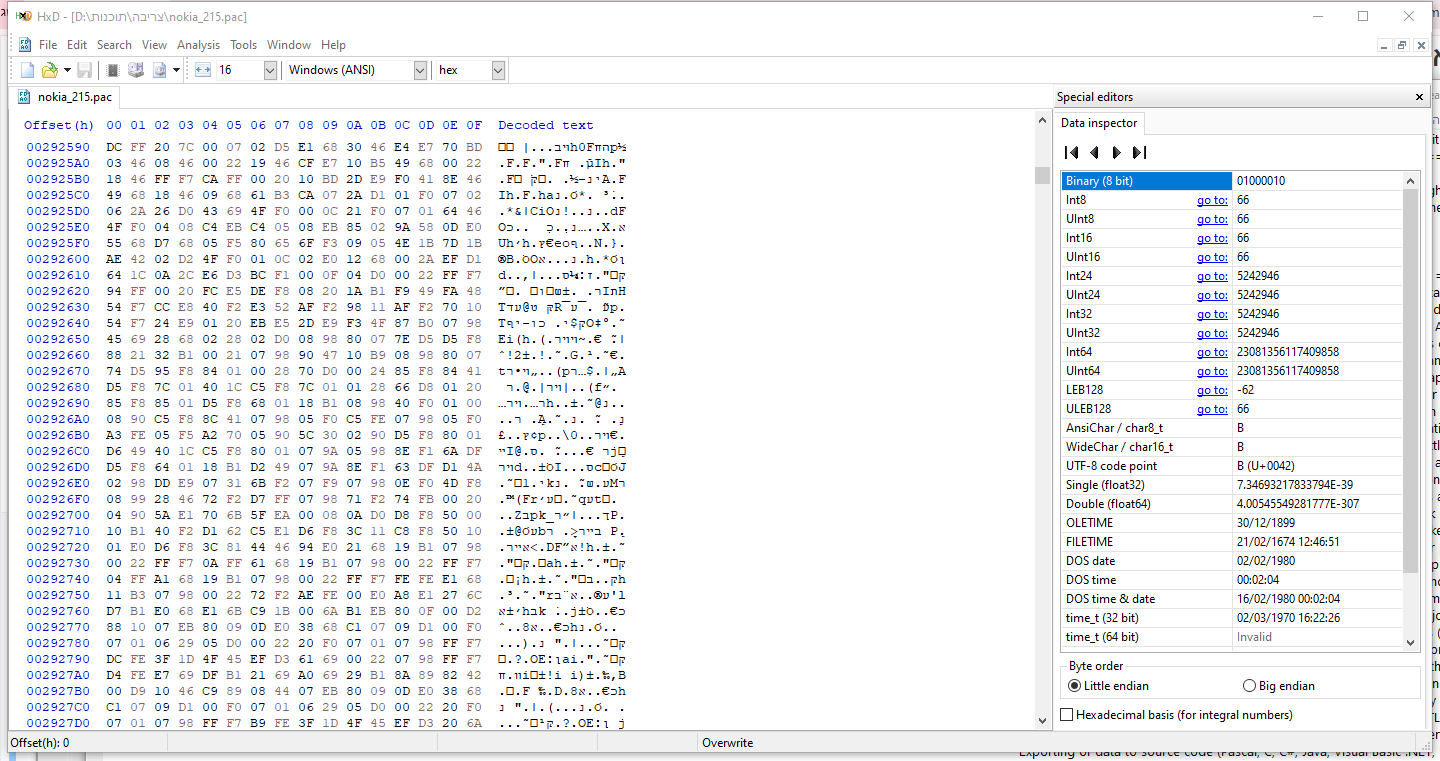Screen dimensions: 1440x761
Task: Click the Offset(h): 0 status bar entry
Action: click(x=39, y=743)
